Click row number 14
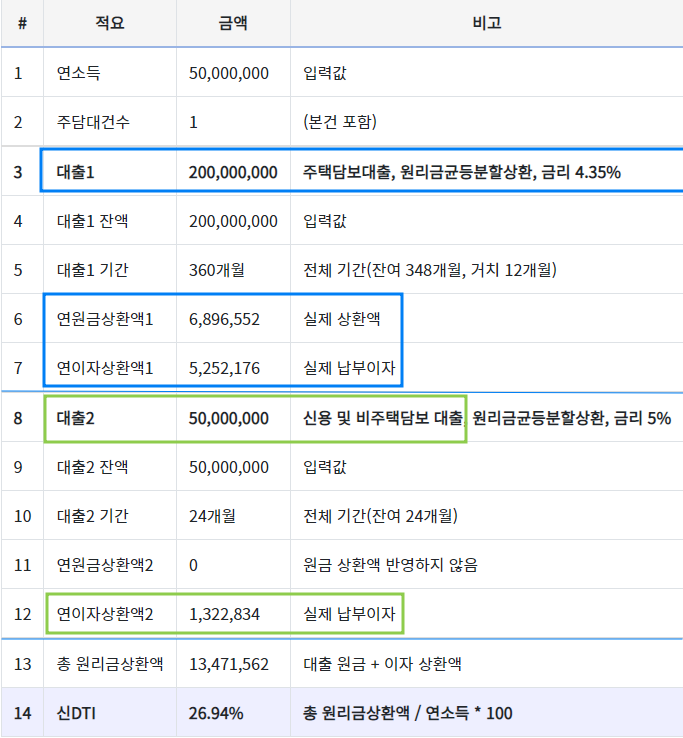Screen dimensions: 683x738 click(23, 714)
